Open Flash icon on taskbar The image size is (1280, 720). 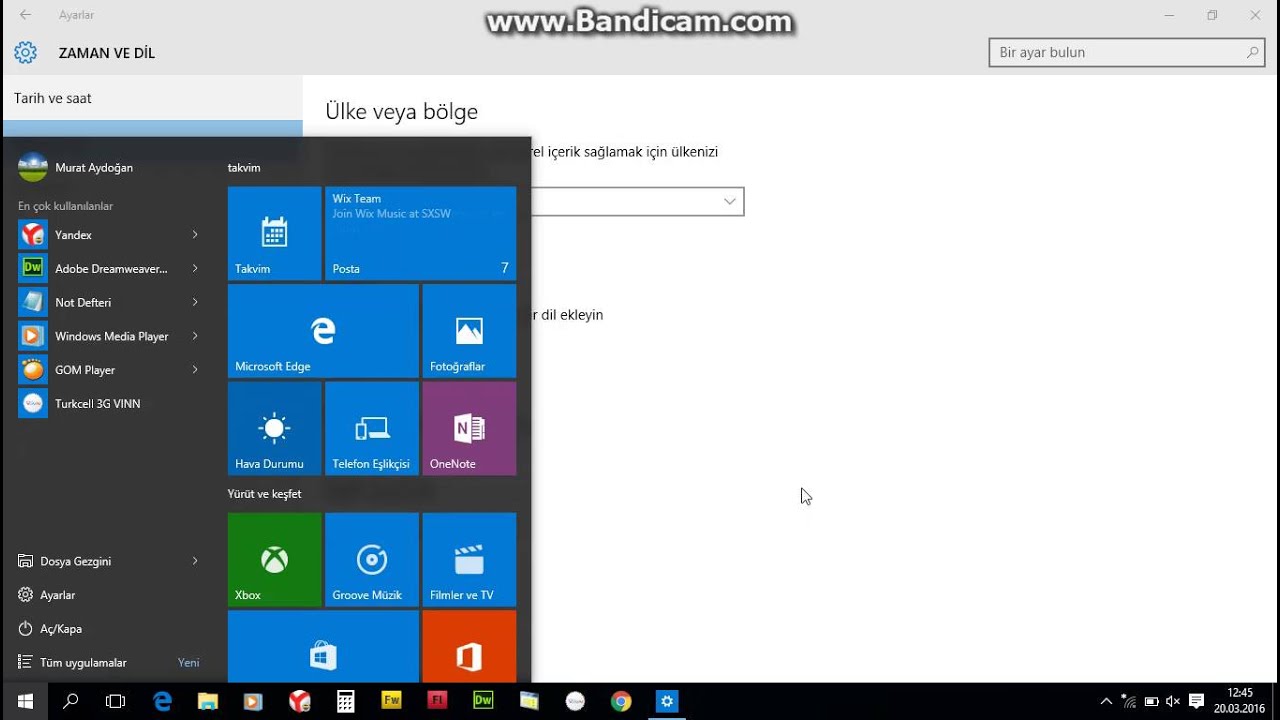click(x=437, y=701)
